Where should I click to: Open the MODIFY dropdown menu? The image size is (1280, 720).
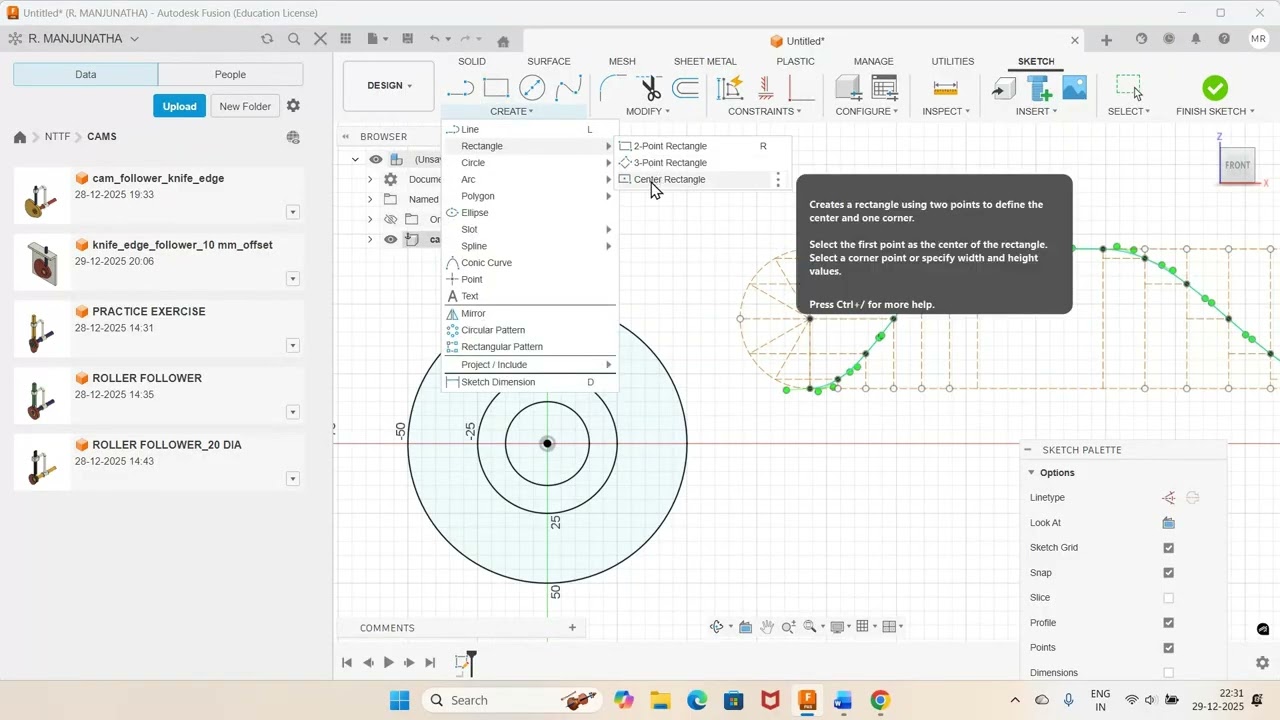[648, 111]
